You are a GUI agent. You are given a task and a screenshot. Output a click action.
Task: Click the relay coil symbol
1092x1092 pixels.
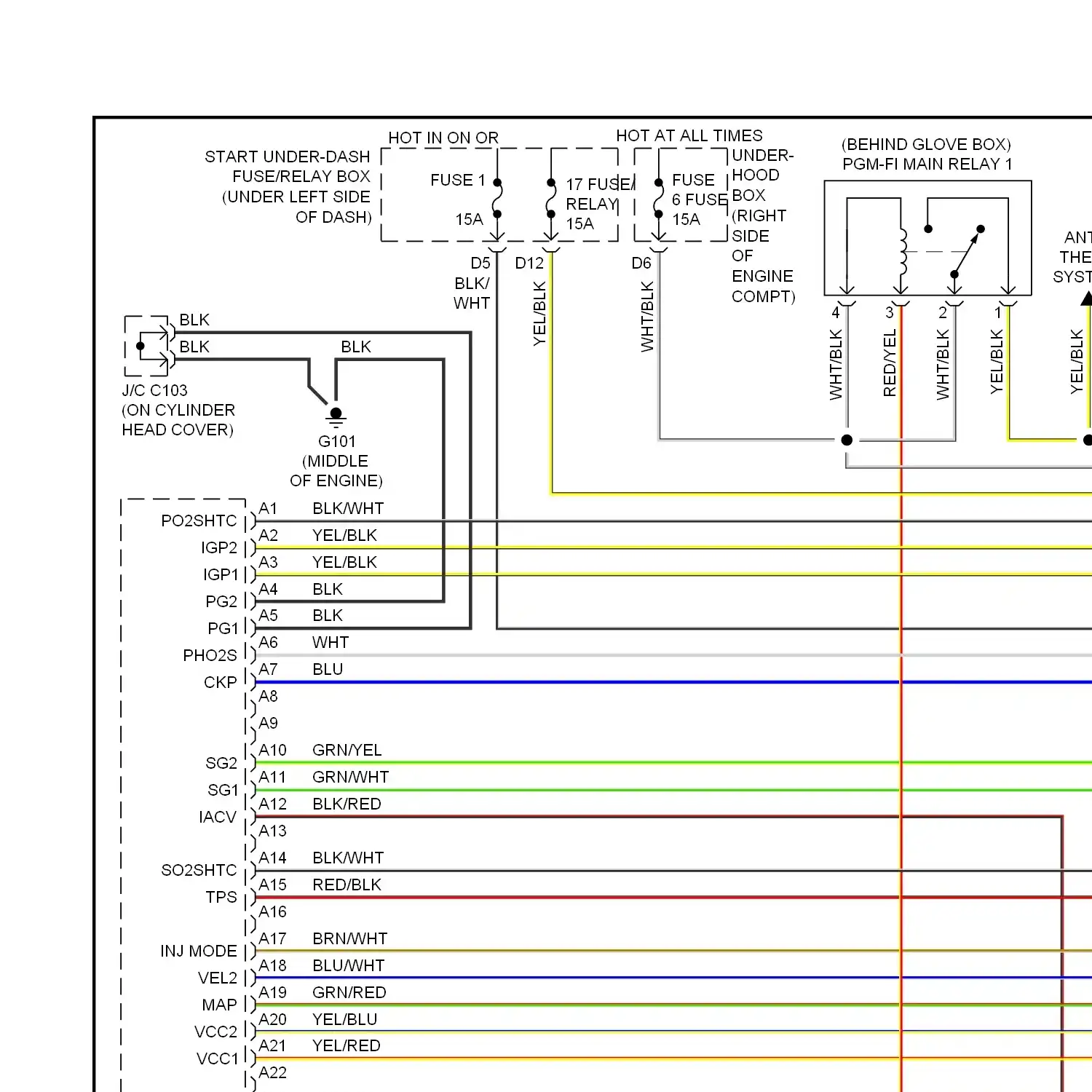[x=904, y=252]
